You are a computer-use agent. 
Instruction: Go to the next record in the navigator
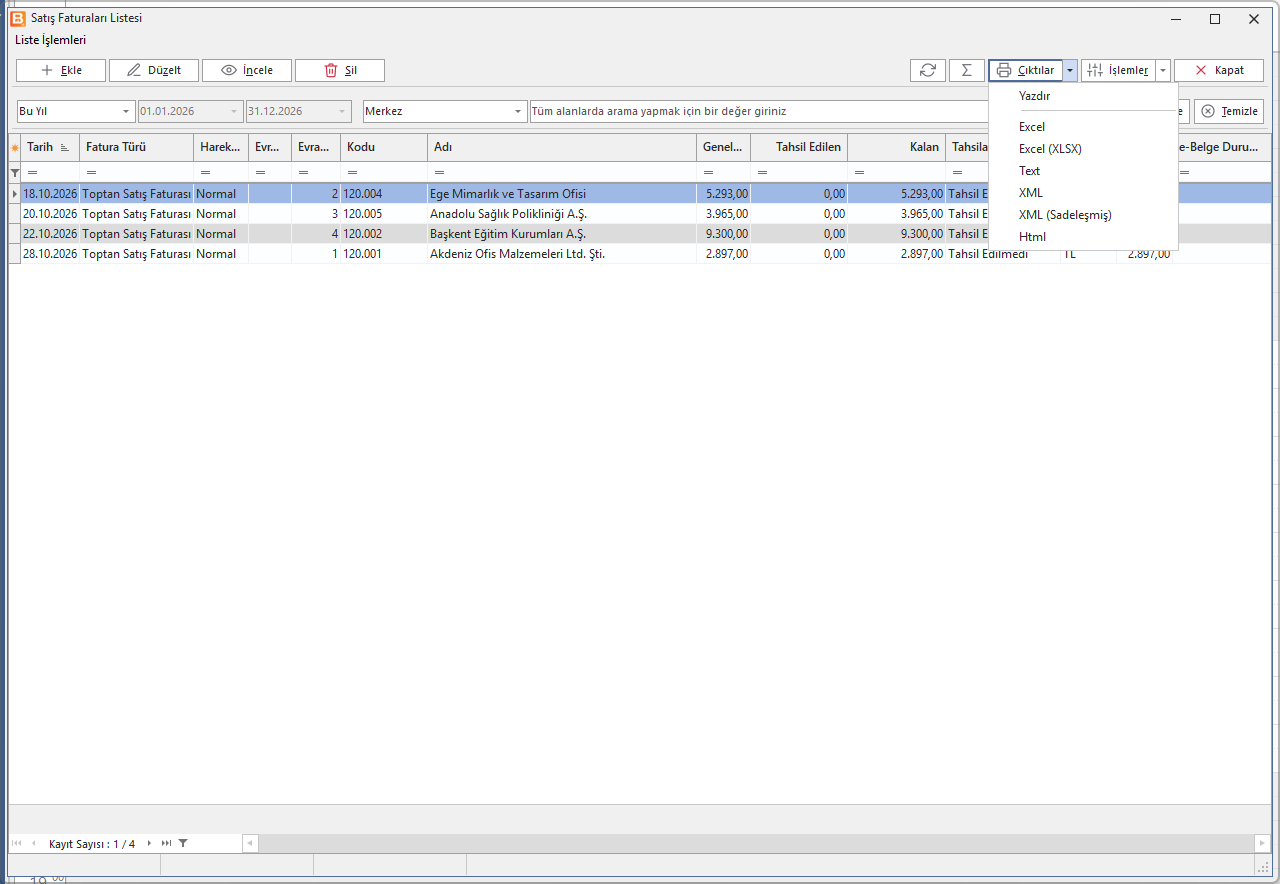point(150,843)
